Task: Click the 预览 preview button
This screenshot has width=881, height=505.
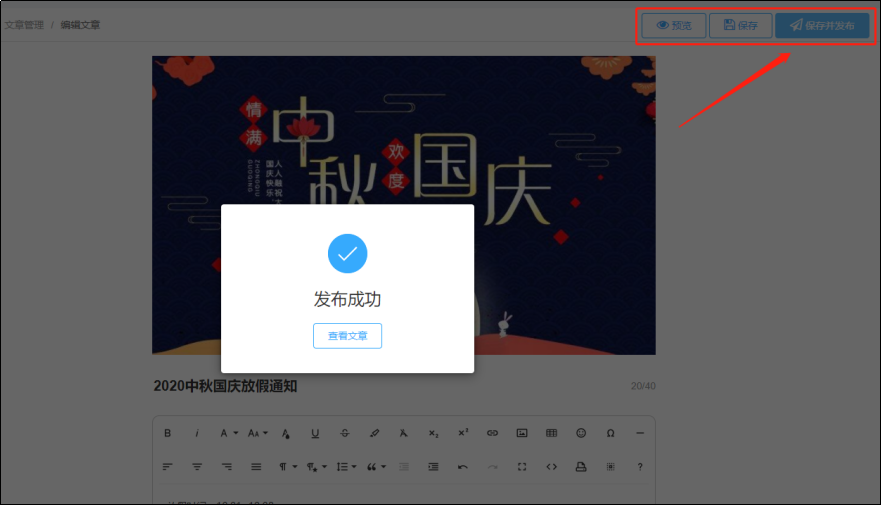Action: (x=674, y=25)
